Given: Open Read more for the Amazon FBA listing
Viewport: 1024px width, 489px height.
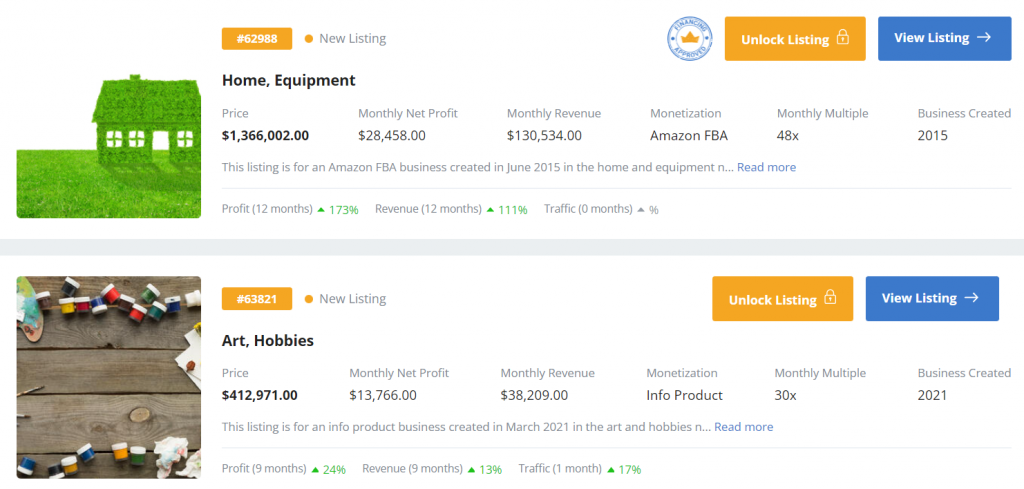Looking at the screenshot, I should point(766,167).
